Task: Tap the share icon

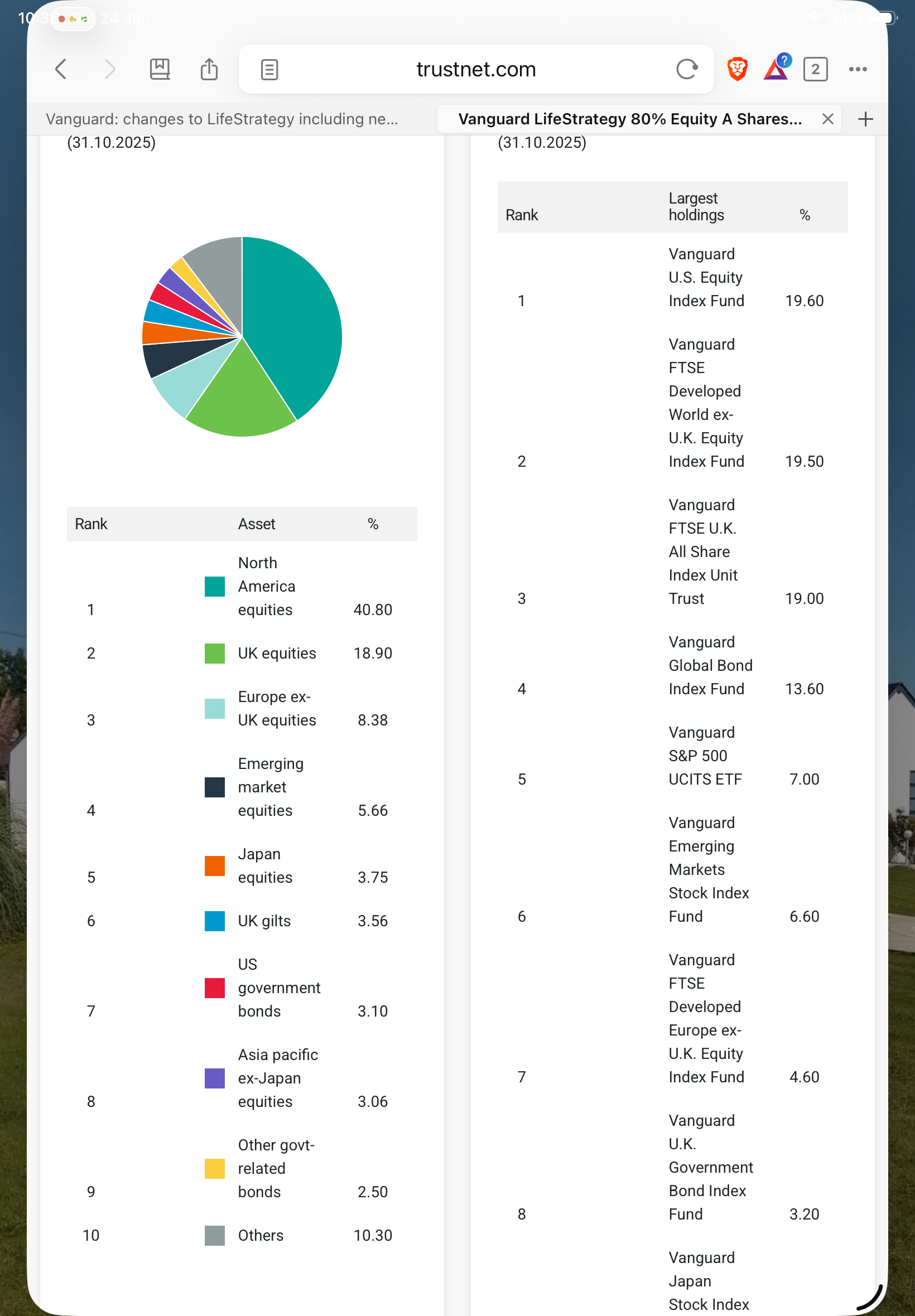Action: [x=209, y=69]
